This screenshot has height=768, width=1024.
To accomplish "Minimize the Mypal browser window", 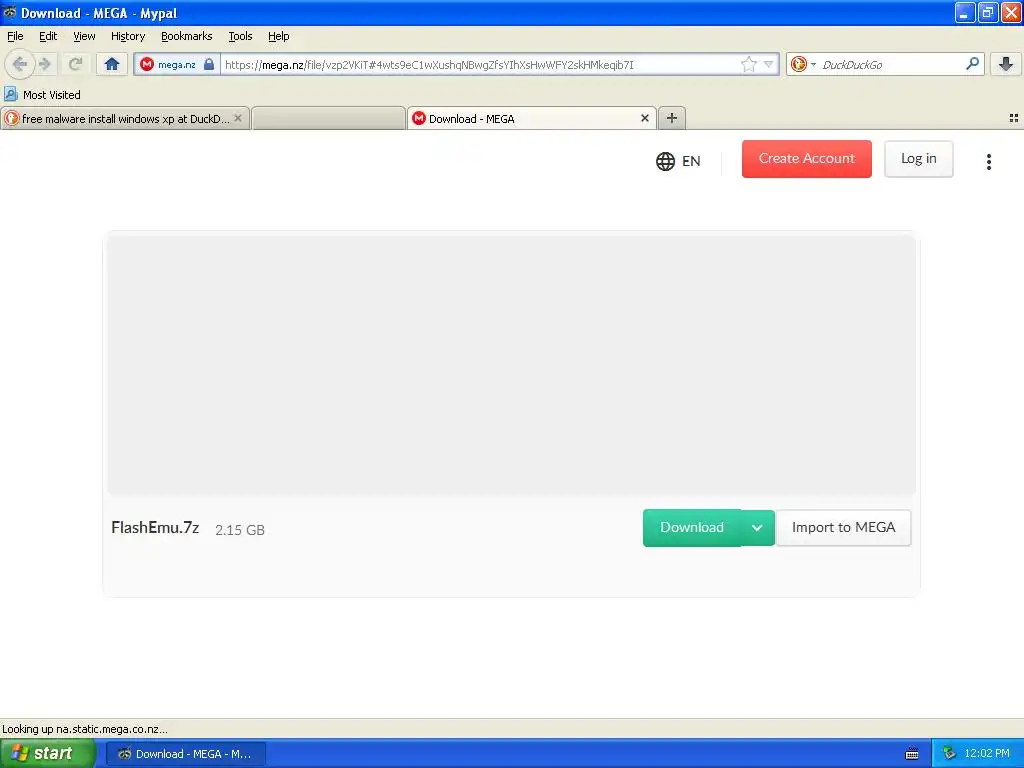I will 964,12.
